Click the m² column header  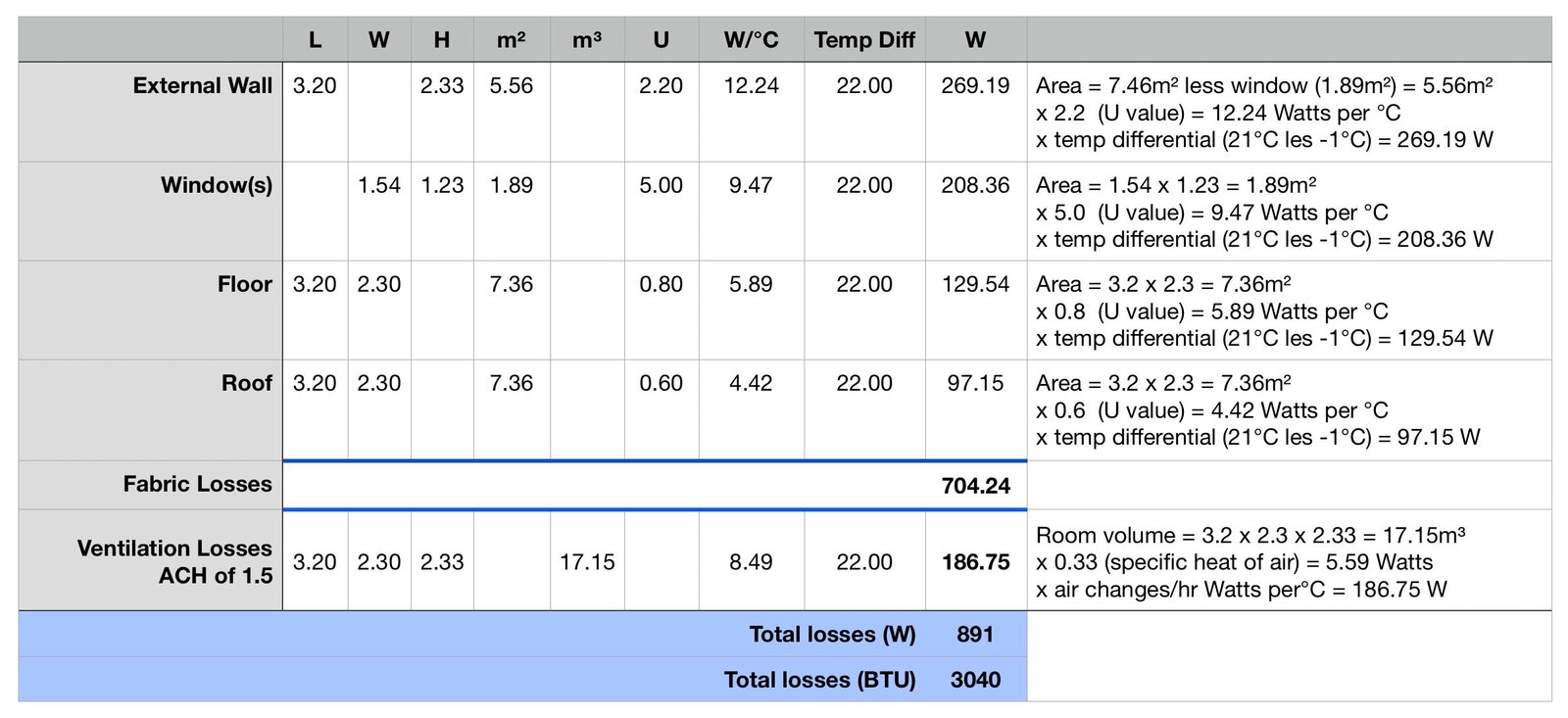[x=511, y=40]
